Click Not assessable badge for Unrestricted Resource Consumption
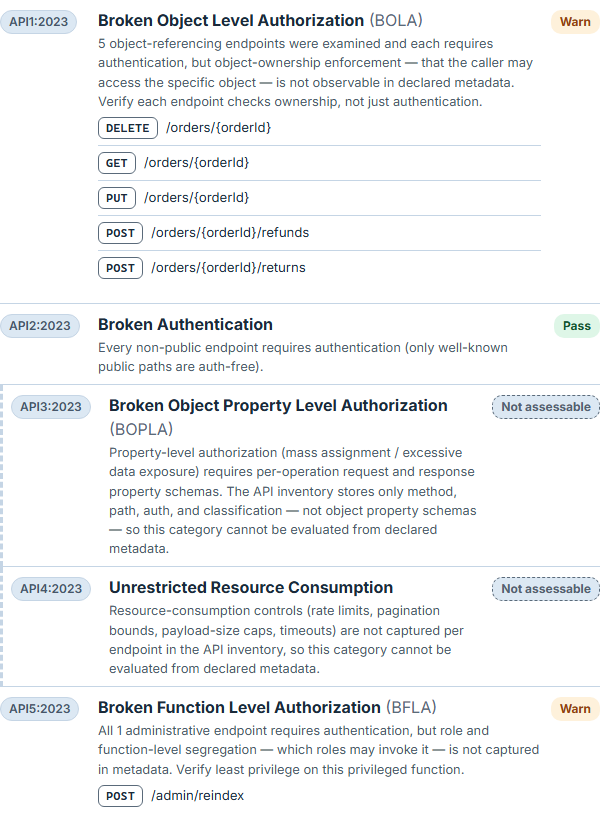 [546, 589]
